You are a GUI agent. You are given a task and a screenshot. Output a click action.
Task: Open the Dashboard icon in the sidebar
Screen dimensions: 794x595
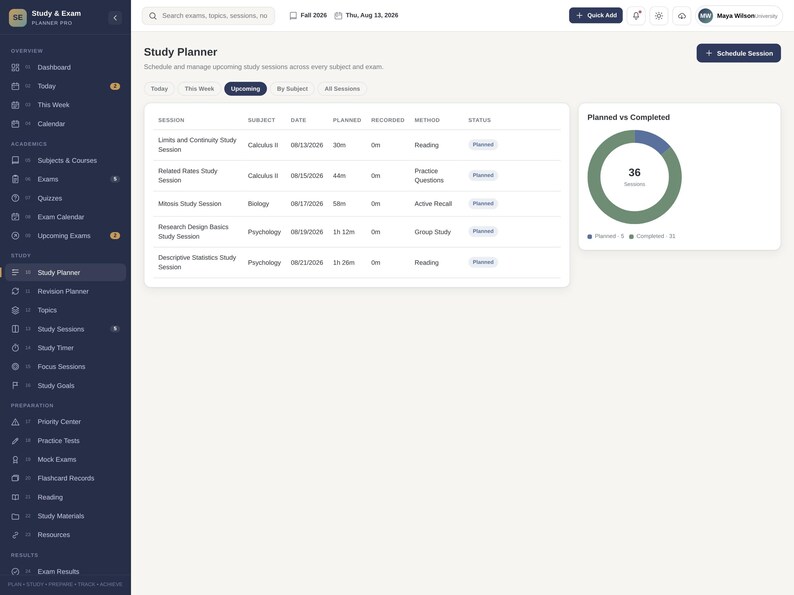15,67
